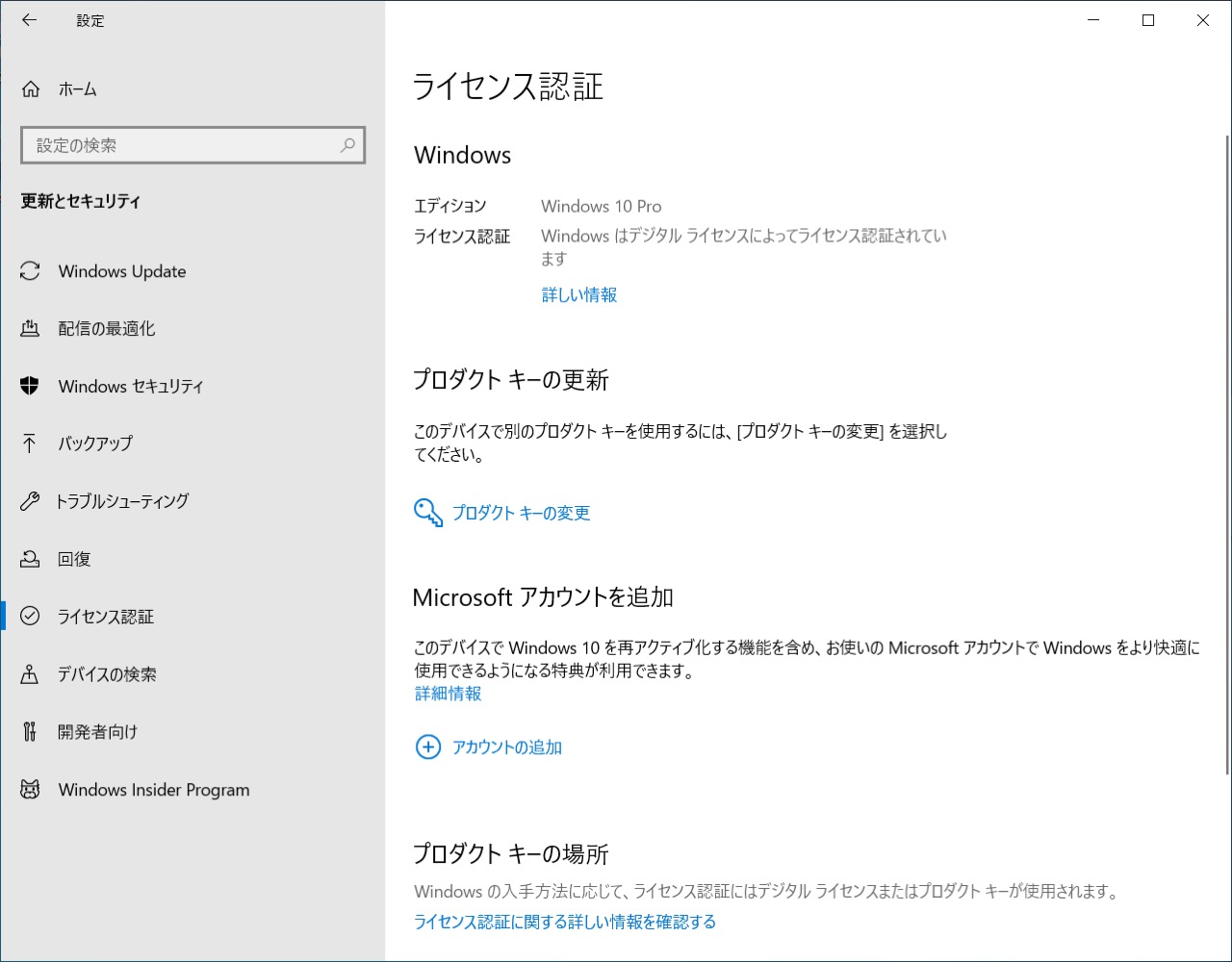Click アカウントの追加 link
1232x962 pixels.
[x=507, y=747]
